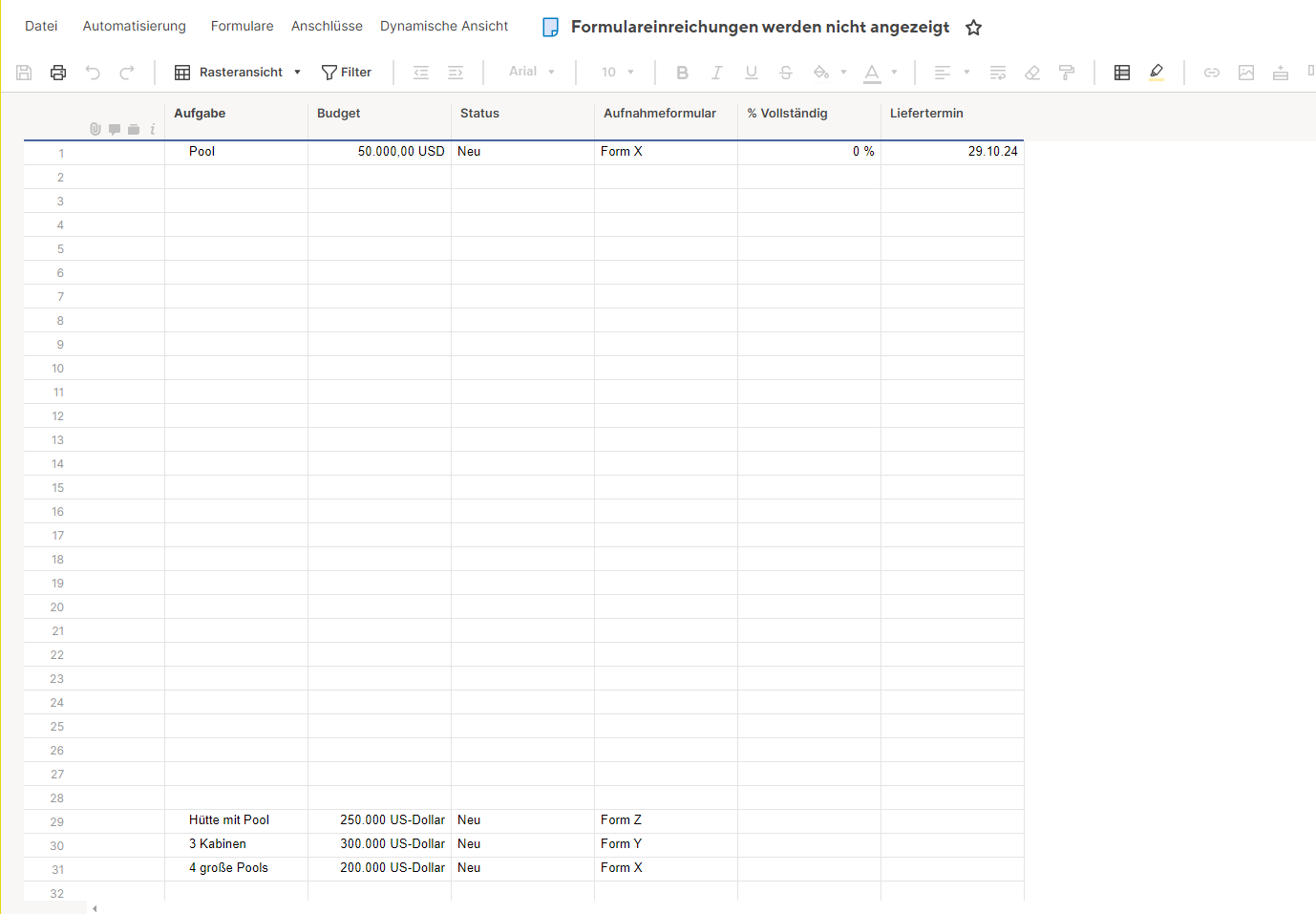Click the grid icon beside Rasteransicht
The image size is (1316, 914).
(182, 73)
